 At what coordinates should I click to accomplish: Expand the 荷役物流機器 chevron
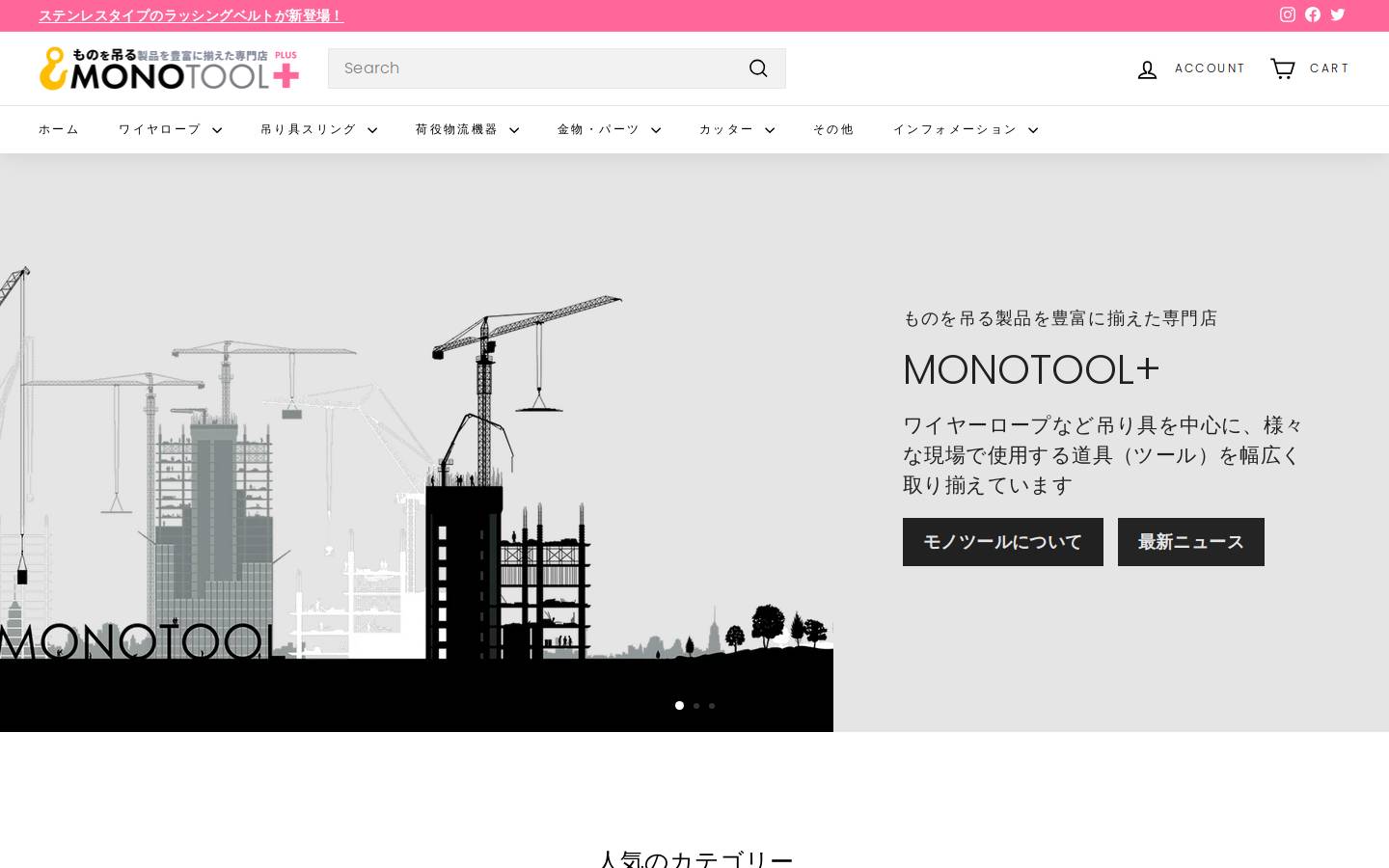513,130
